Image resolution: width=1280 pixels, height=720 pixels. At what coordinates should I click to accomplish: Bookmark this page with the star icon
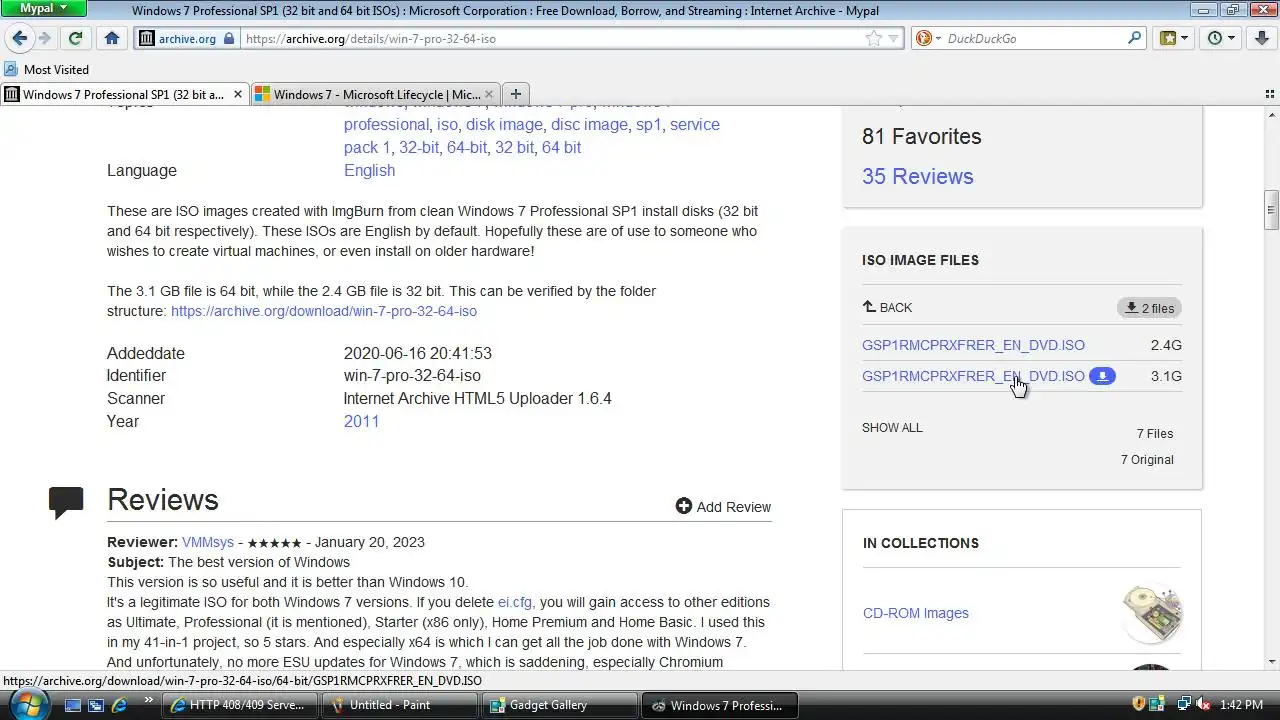873,38
